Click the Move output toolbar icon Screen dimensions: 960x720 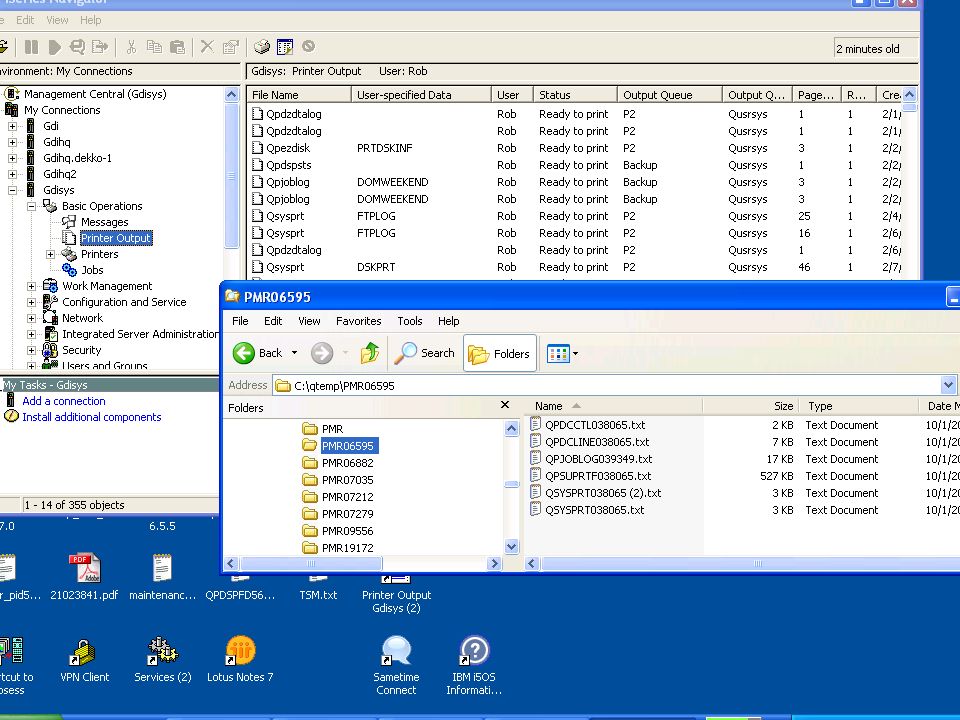coord(100,47)
